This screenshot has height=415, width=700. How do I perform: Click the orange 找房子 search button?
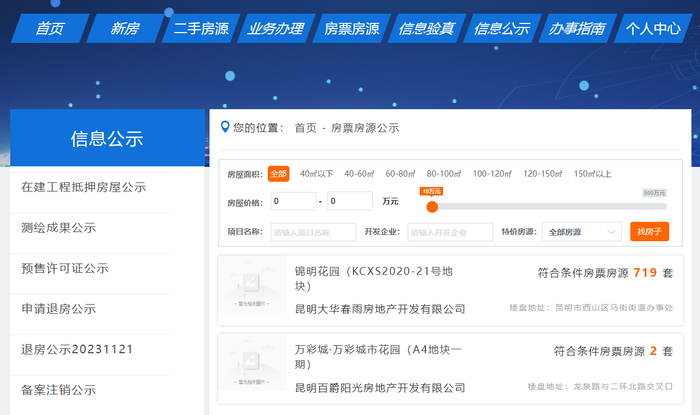650,232
